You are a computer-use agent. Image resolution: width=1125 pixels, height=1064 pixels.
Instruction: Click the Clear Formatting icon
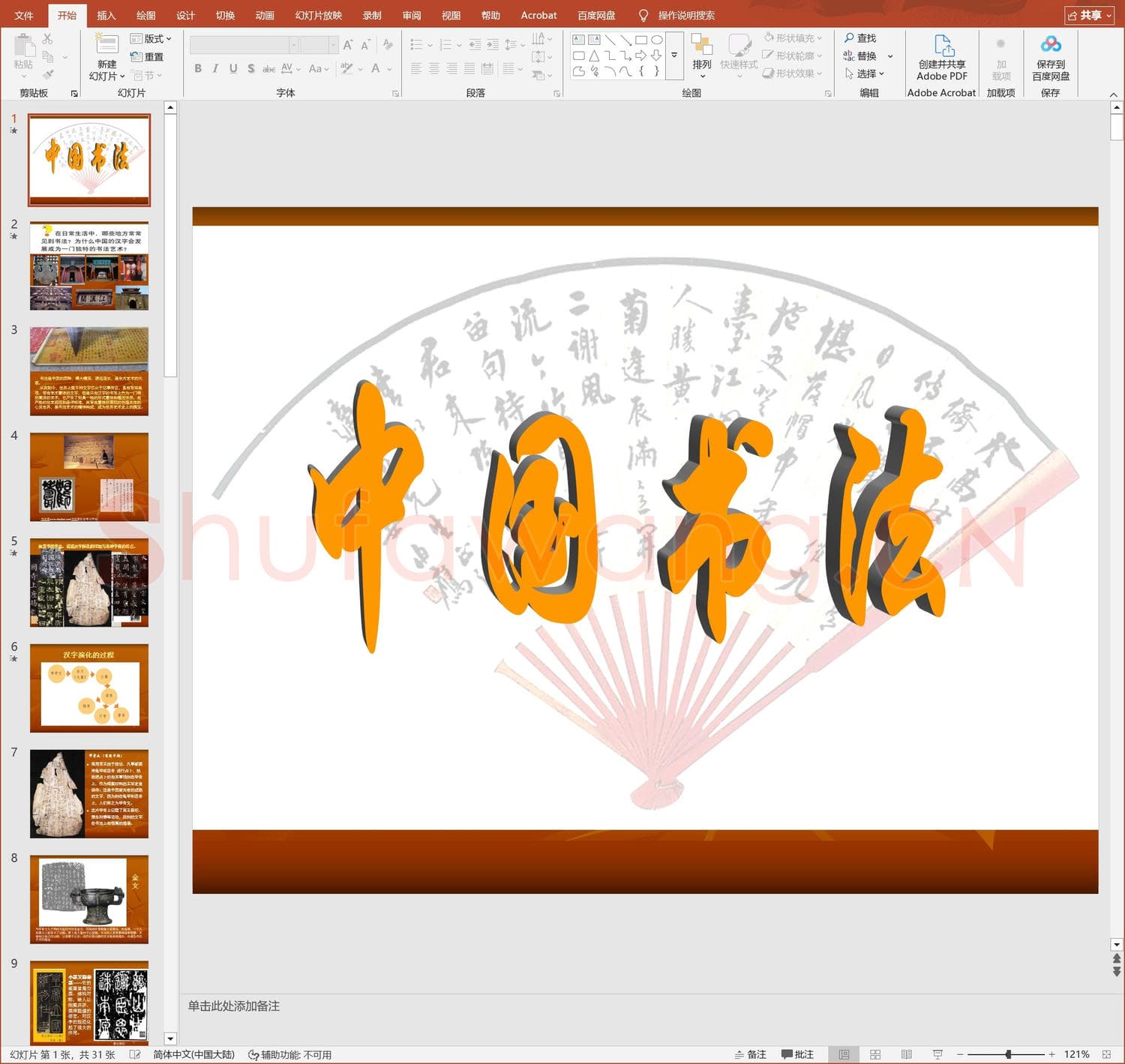[388, 45]
